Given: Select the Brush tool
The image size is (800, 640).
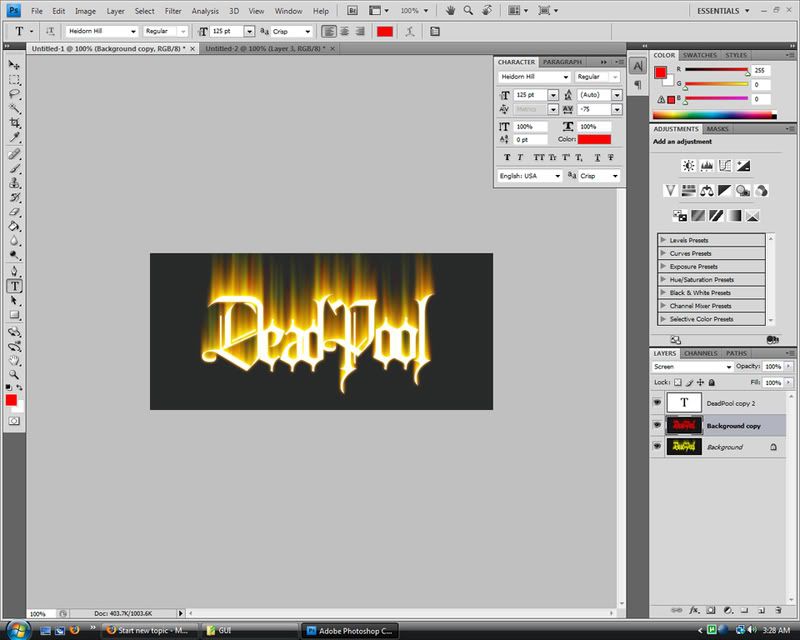Looking at the screenshot, I should coord(14,168).
